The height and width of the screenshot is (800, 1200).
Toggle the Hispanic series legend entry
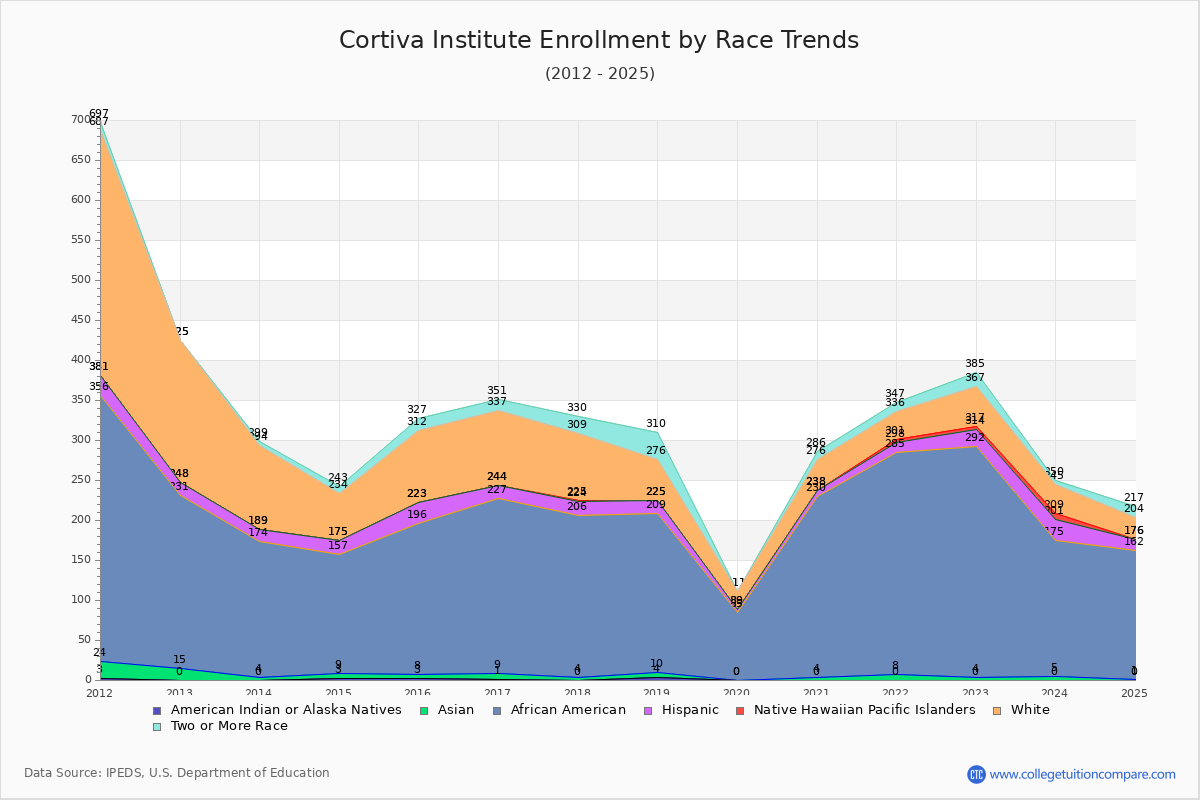click(x=680, y=710)
